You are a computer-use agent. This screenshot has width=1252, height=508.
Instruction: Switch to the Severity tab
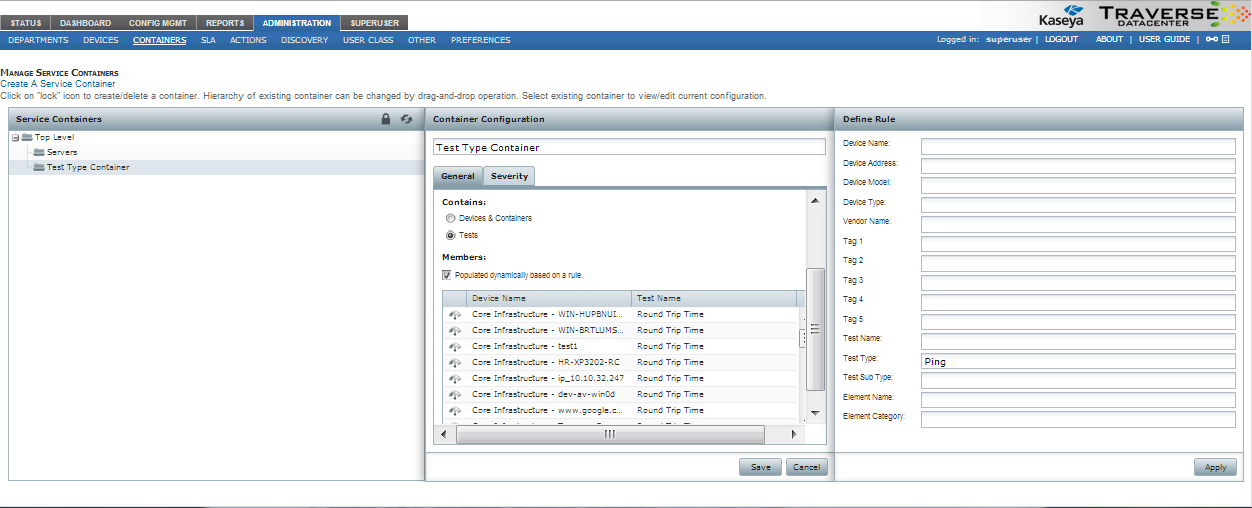click(x=509, y=176)
